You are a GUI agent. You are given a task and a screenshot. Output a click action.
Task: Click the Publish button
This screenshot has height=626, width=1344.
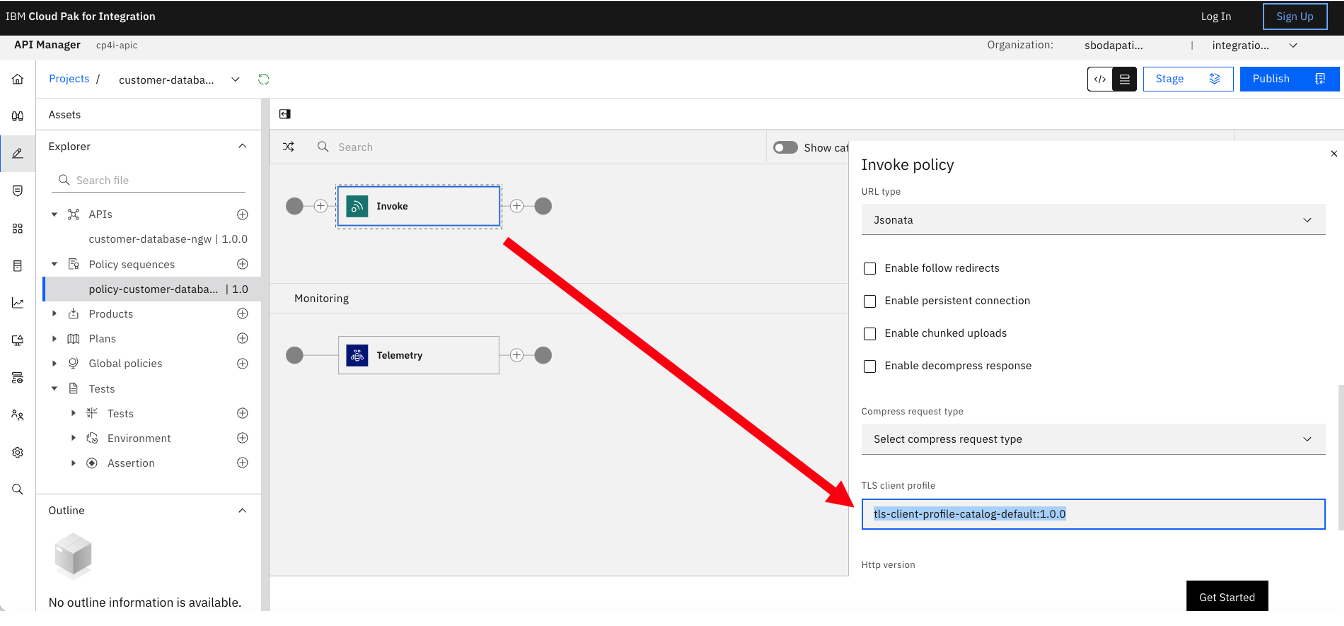[1290, 79]
